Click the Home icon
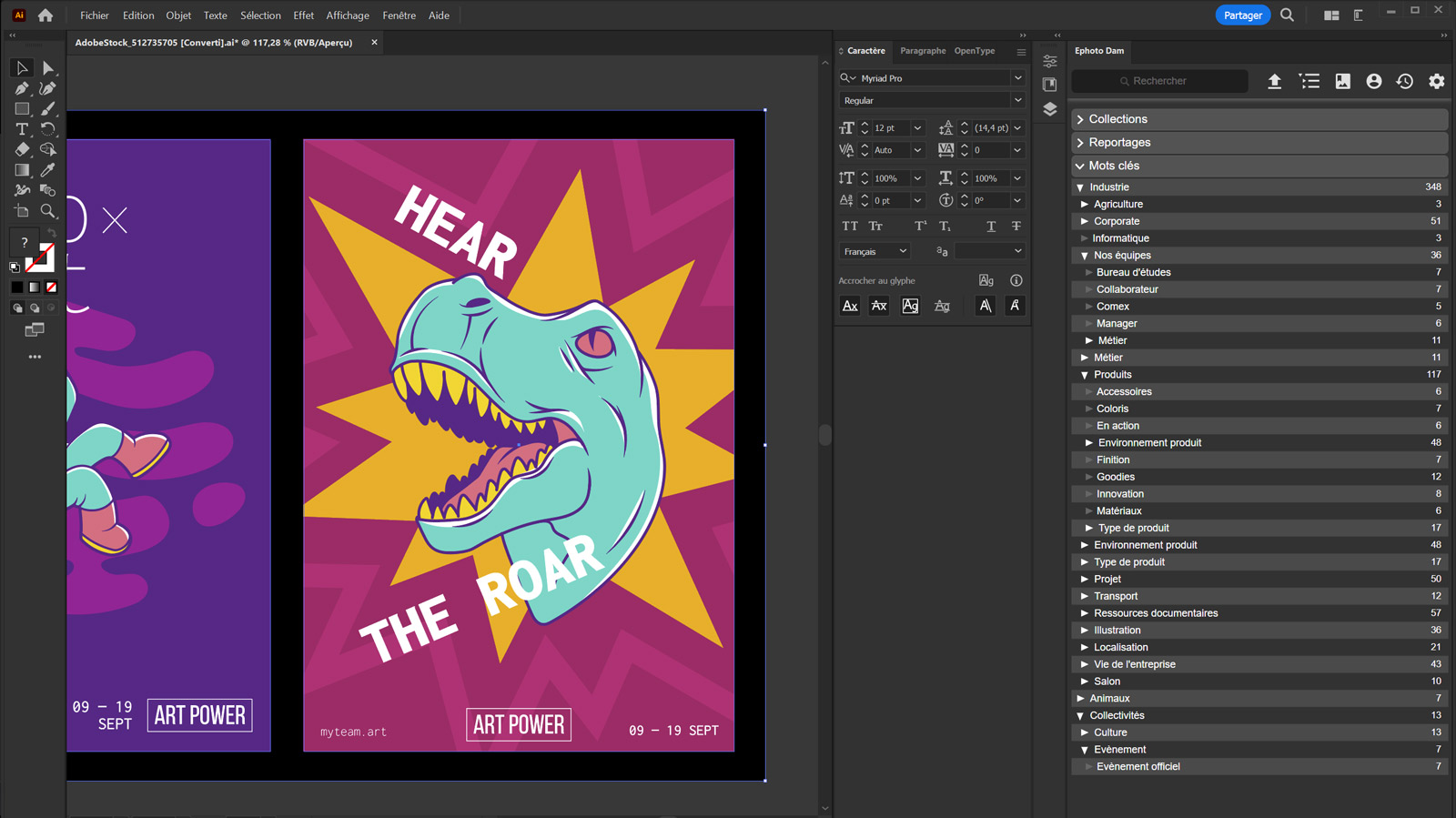 (45, 15)
